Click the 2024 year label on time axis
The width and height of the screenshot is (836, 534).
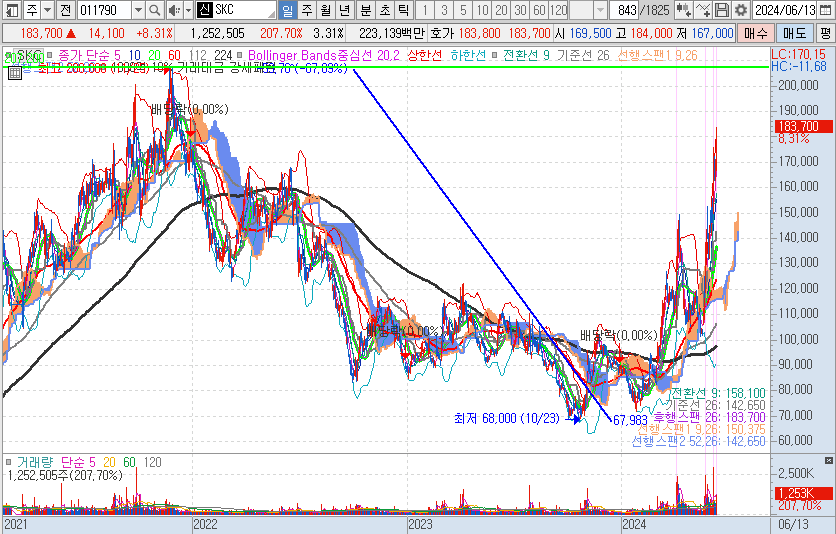[634, 524]
